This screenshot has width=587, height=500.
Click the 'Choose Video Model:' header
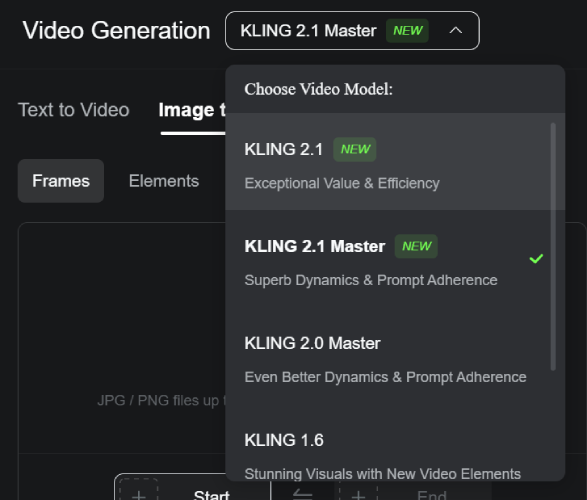point(319,89)
